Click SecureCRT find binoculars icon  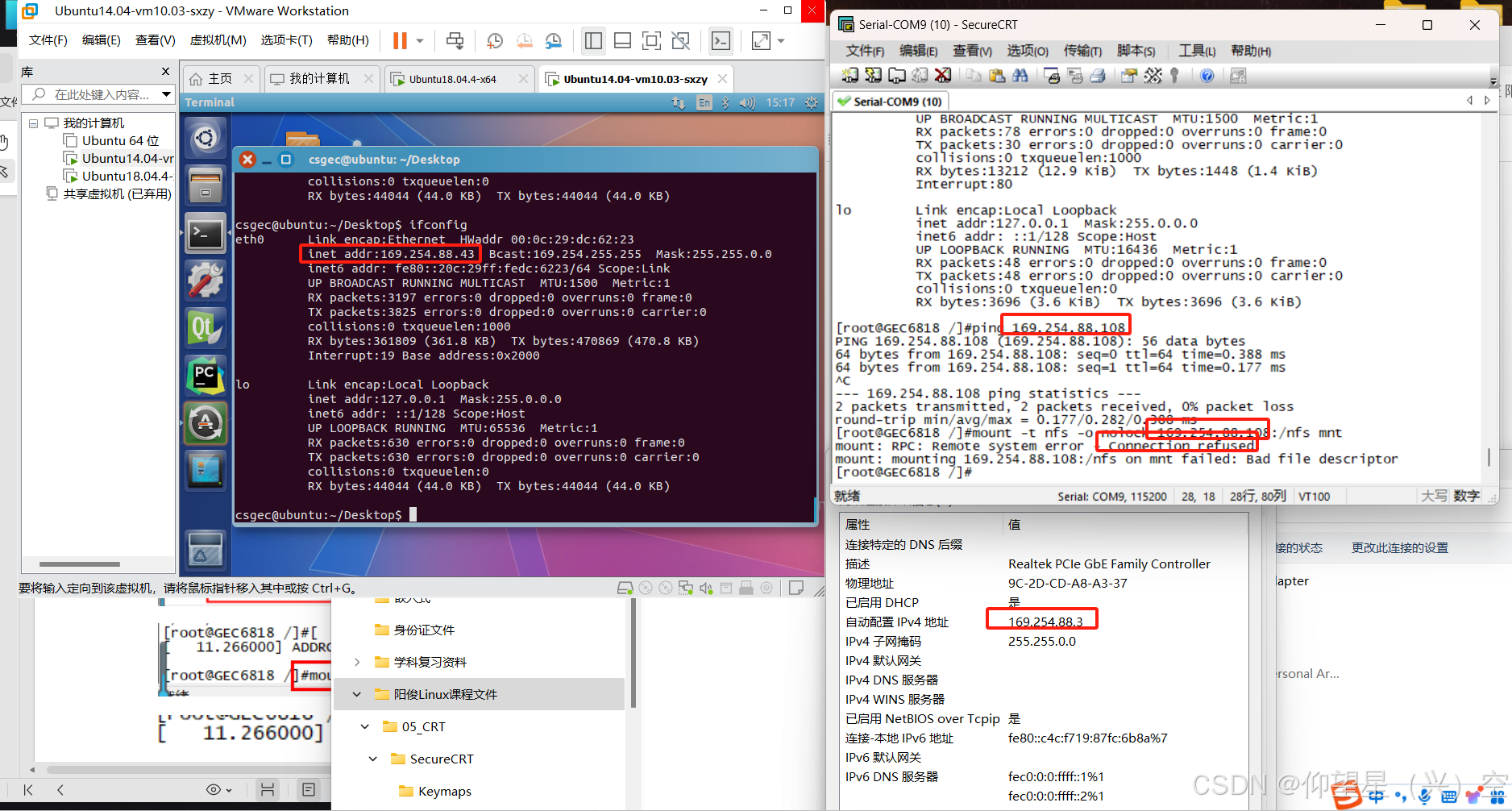tap(1020, 75)
